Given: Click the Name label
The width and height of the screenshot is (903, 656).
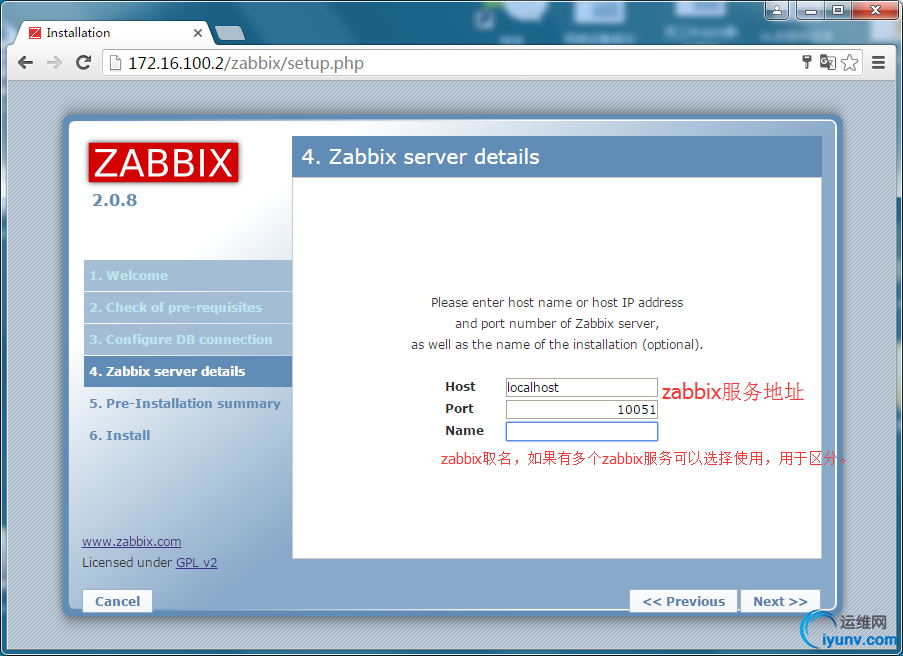Looking at the screenshot, I should (464, 430).
